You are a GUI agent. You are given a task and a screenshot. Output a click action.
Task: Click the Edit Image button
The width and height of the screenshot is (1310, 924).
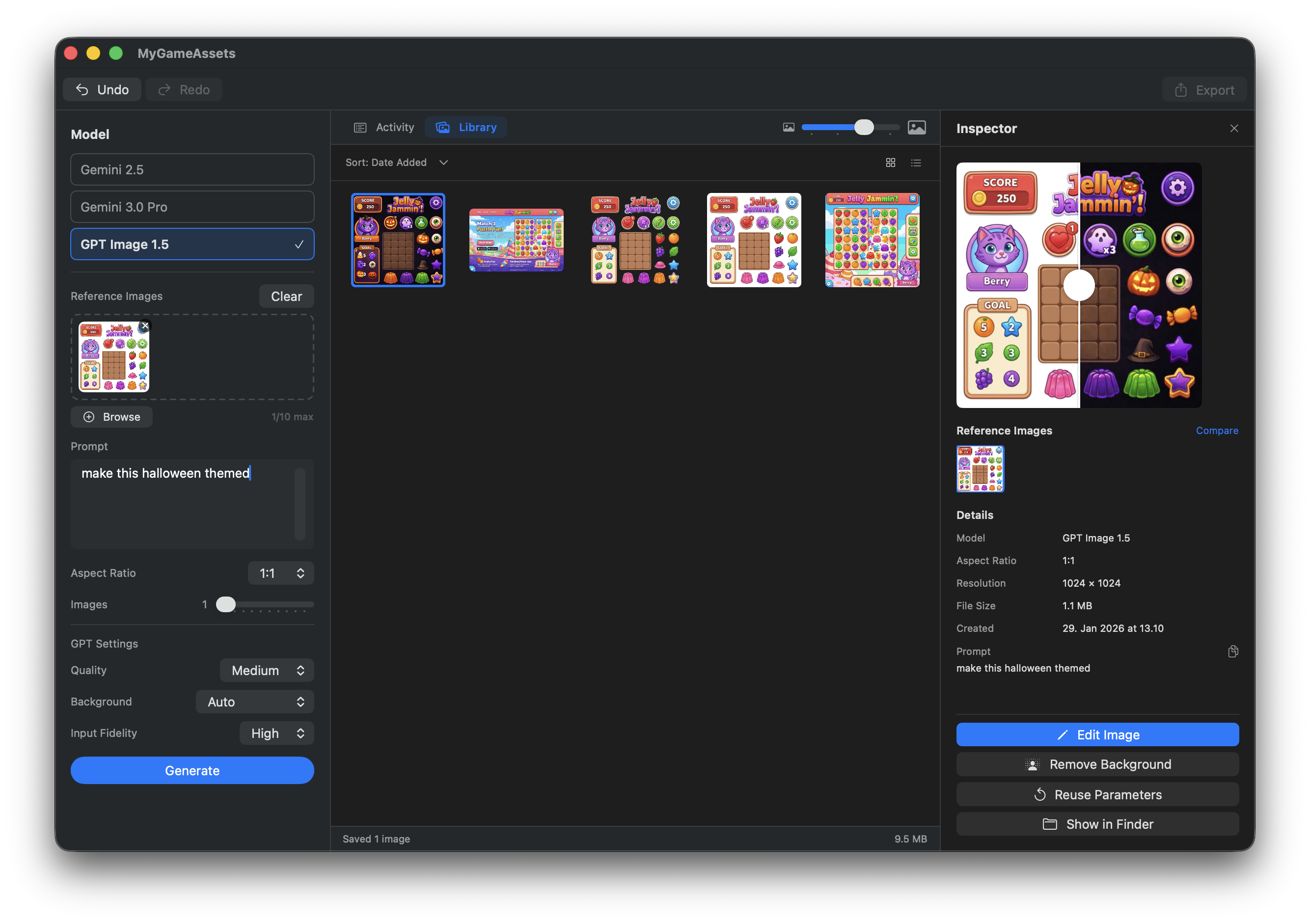pyautogui.click(x=1097, y=734)
